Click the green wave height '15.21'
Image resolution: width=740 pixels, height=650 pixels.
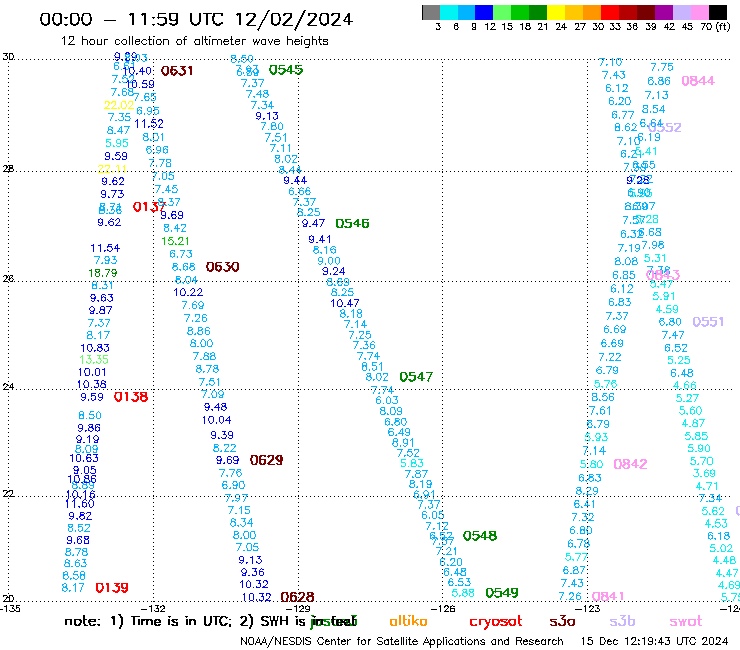tap(175, 241)
